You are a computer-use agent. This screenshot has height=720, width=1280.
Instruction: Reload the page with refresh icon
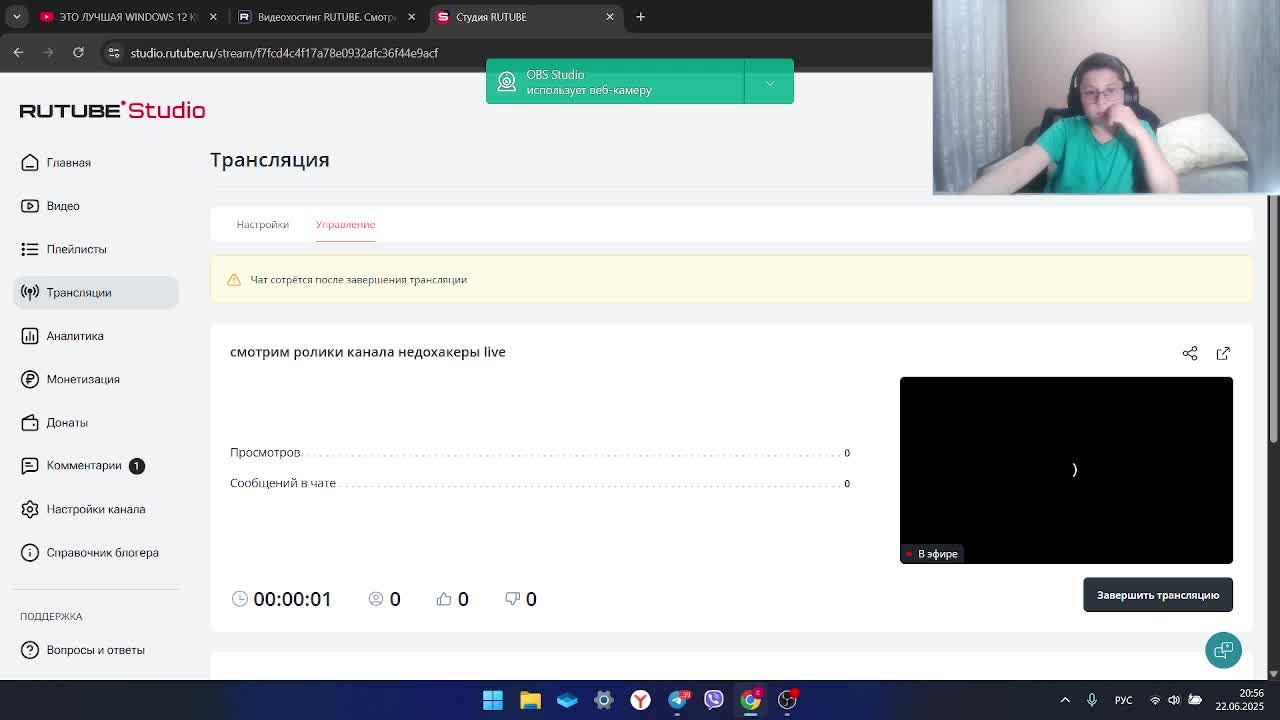pos(78,52)
